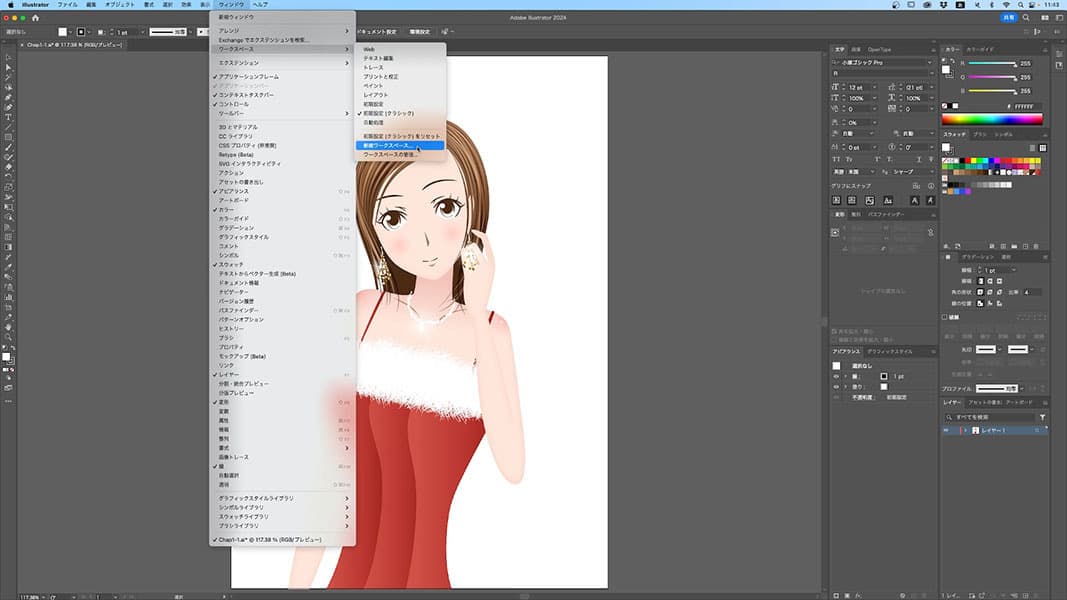The width and height of the screenshot is (1067, 600).
Task: Enable the 破線 dashed line checkbox
Action: tap(946, 318)
